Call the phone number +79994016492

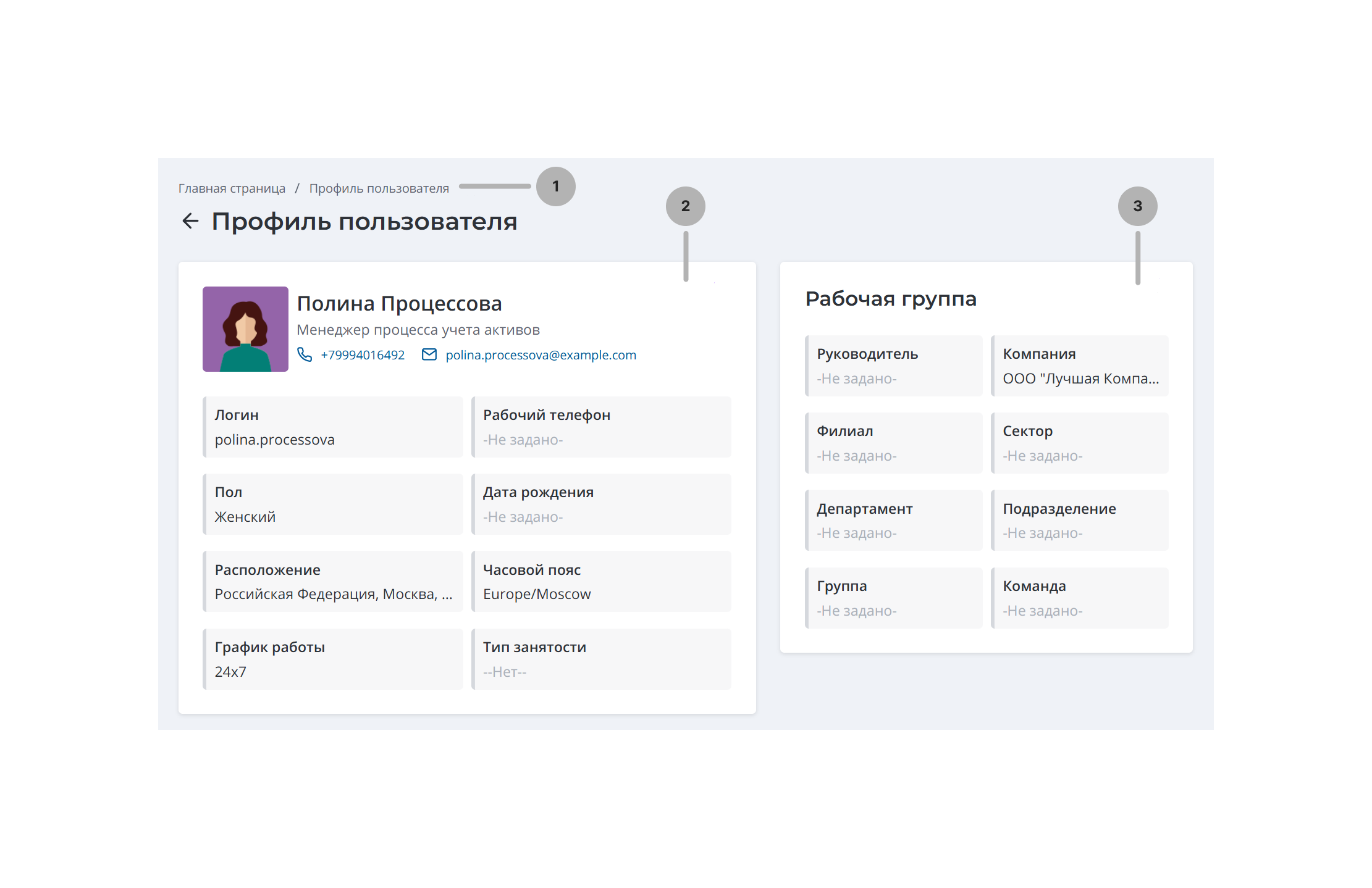(x=363, y=355)
